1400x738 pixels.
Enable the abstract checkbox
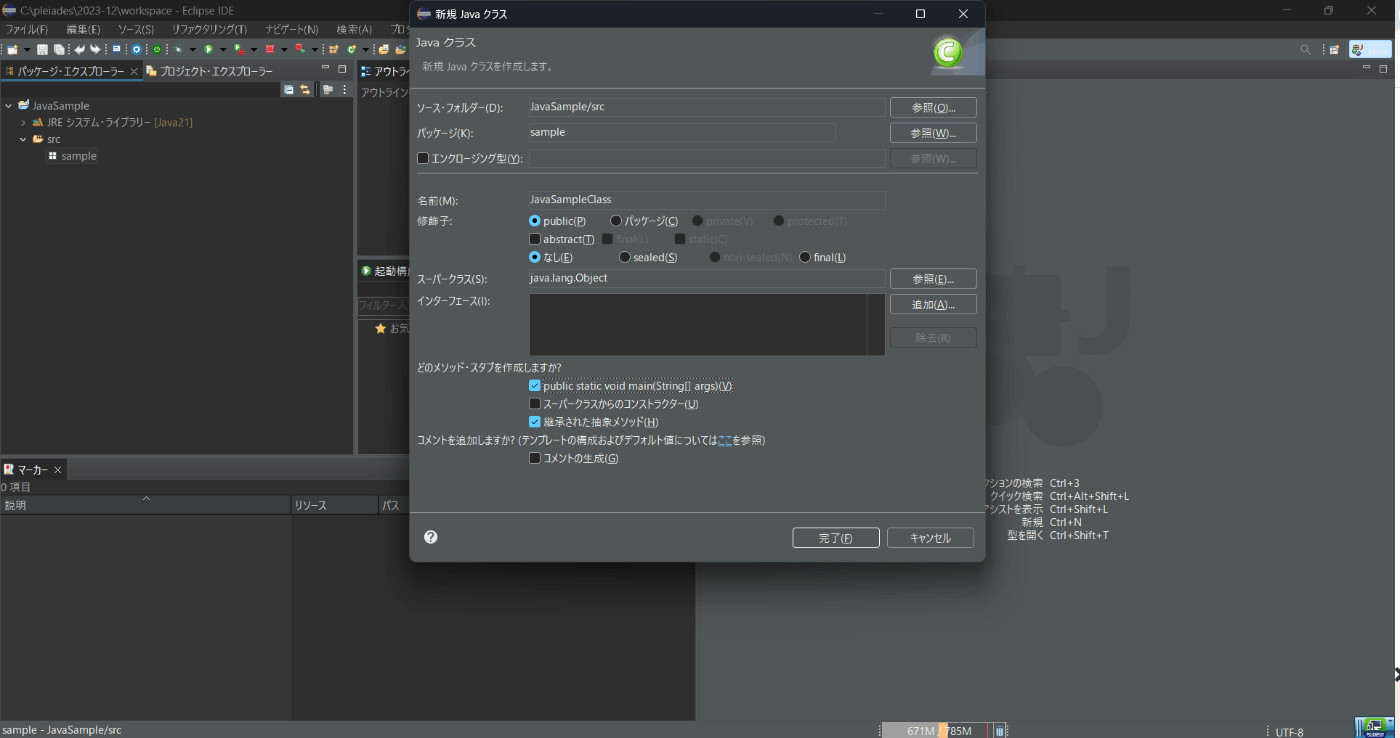click(535, 239)
